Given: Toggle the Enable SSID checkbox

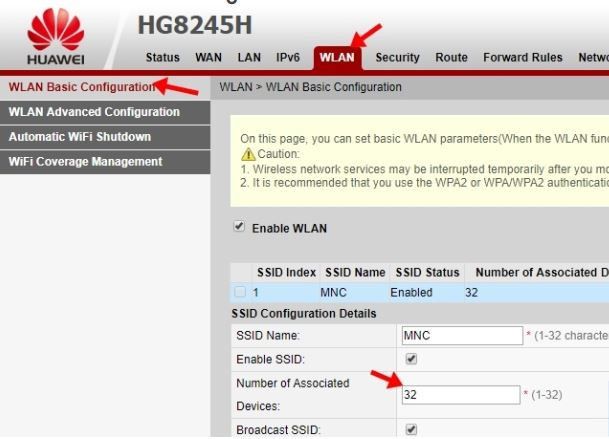Looking at the screenshot, I should pyautogui.click(x=411, y=359).
